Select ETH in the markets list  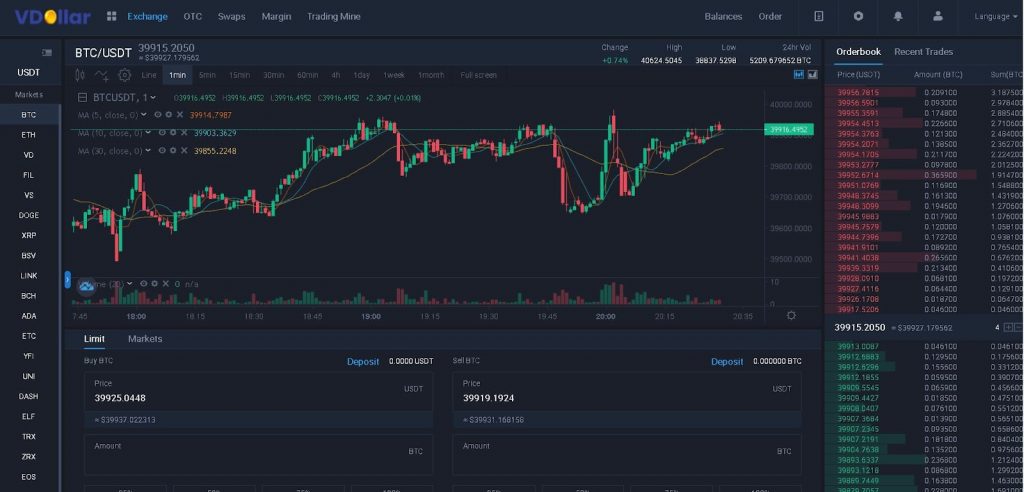pyautogui.click(x=29, y=135)
